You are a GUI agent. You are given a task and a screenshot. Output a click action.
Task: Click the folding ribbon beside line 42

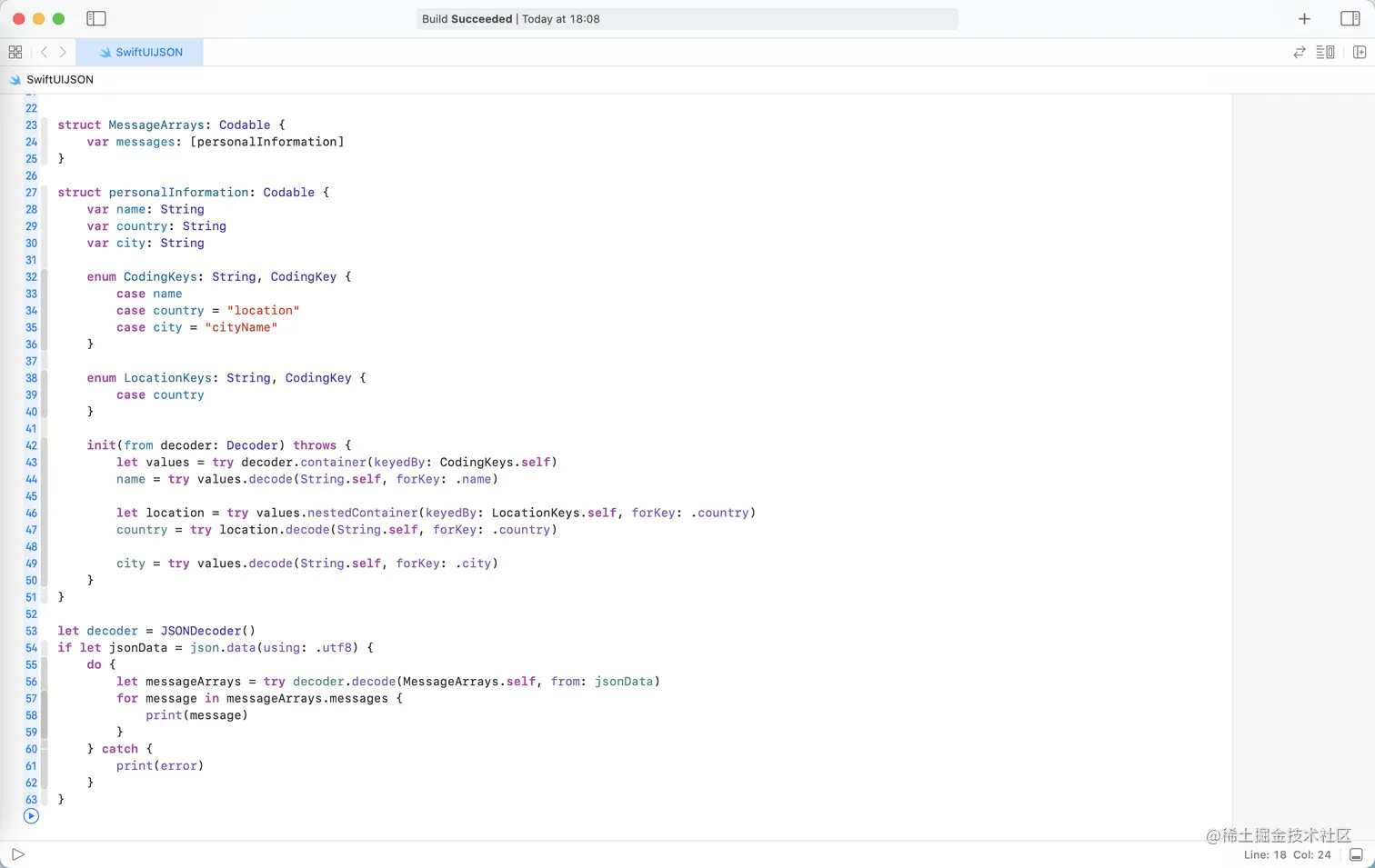click(45, 445)
